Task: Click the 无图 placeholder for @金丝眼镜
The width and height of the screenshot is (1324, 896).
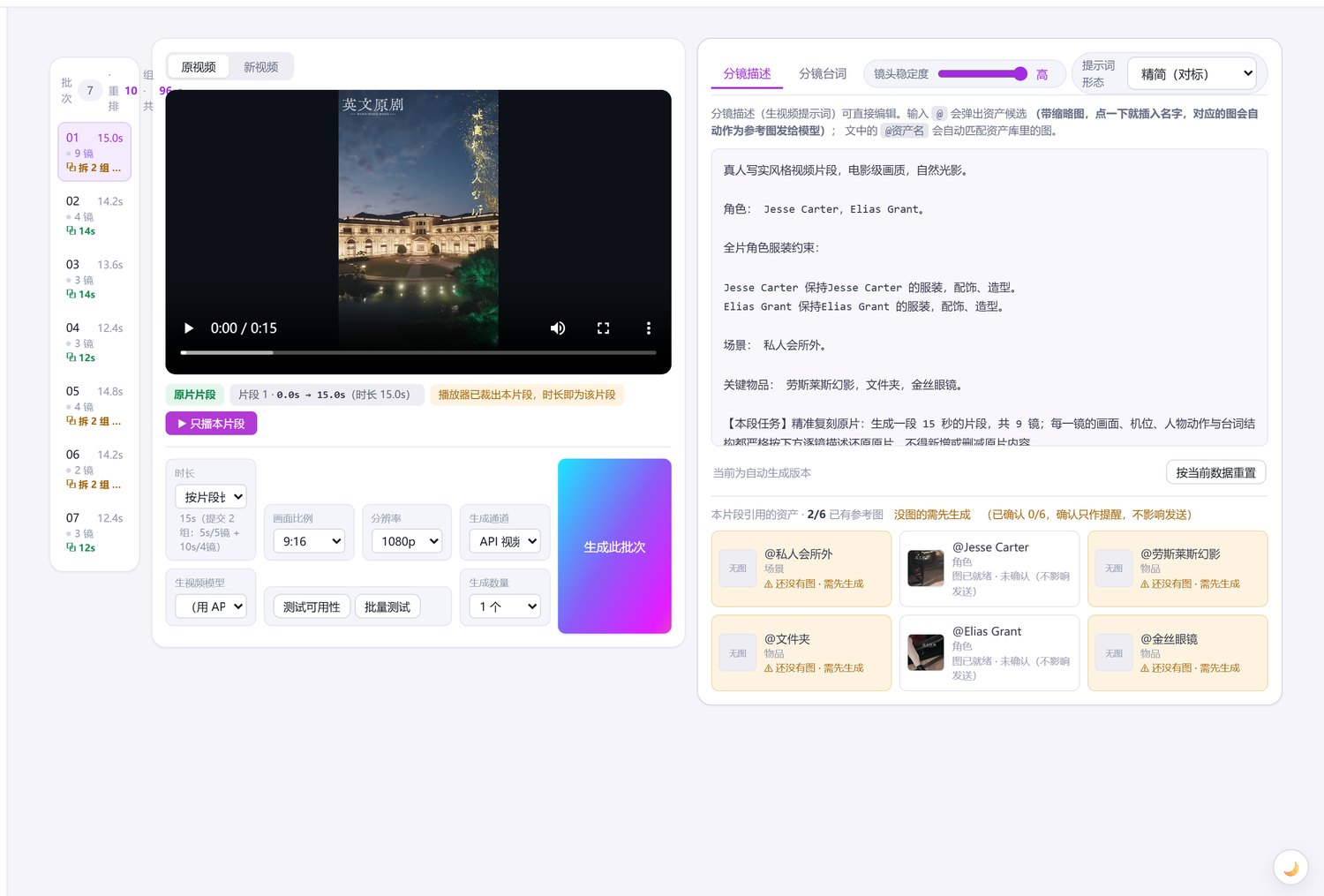Action: click(x=1114, y=653)
